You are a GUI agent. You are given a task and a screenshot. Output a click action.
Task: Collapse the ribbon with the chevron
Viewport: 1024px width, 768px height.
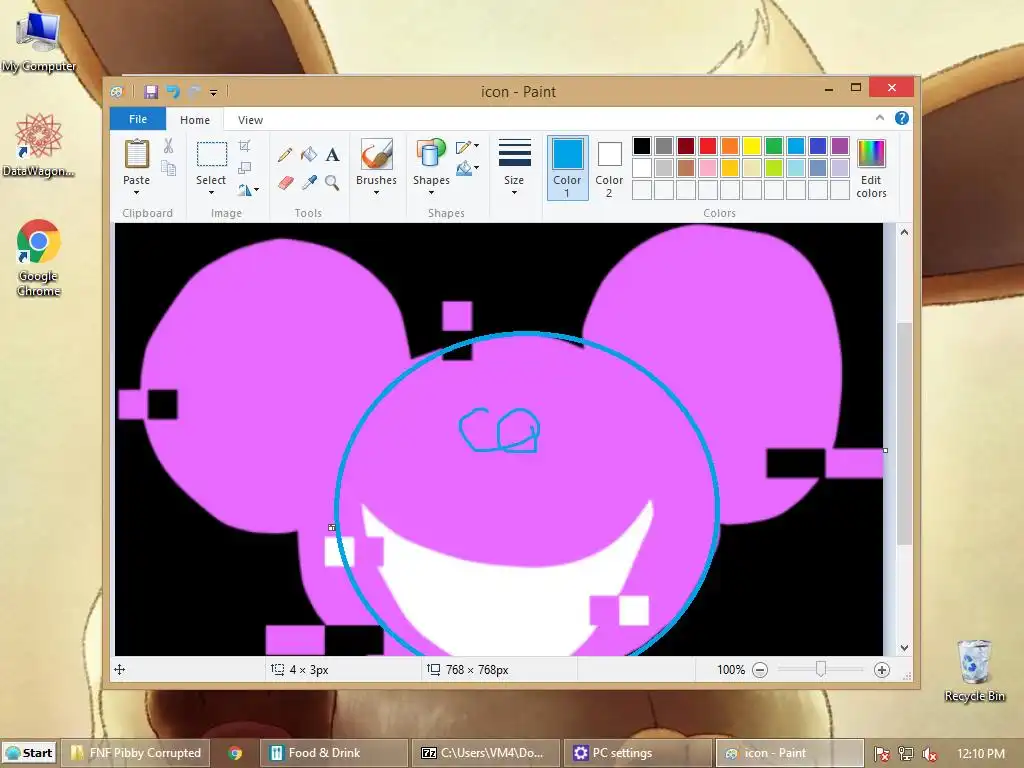tap(880, 118)
